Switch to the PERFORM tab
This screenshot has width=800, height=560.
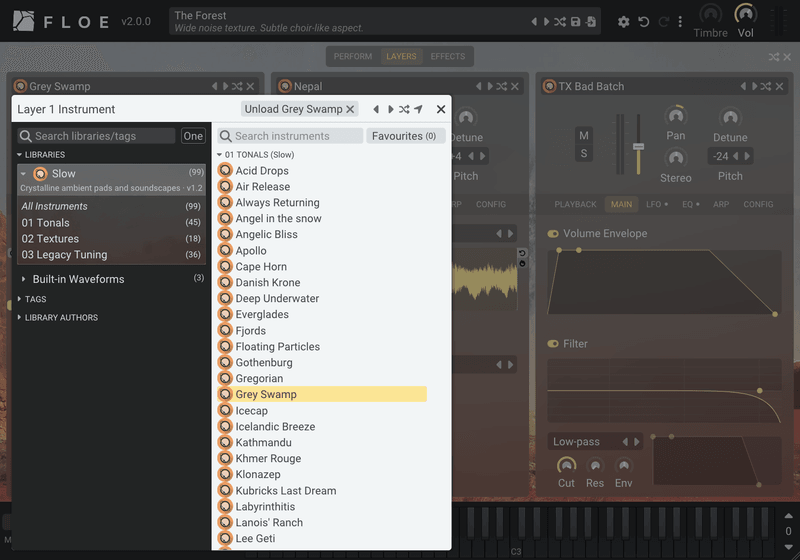(353, 57)
